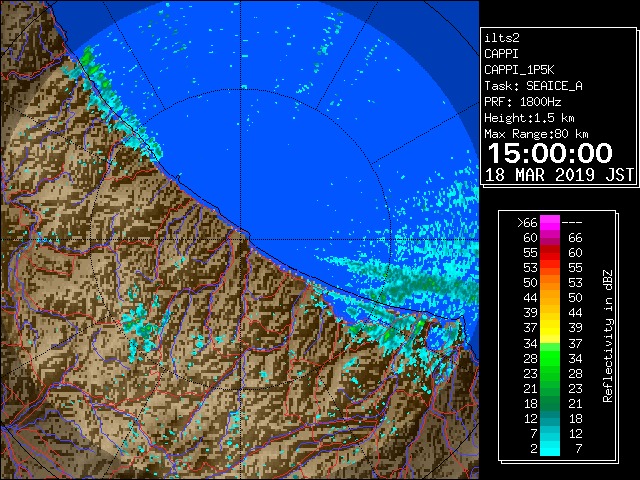Screen dimensions: 640x480
Task: Click the "2" label at legend bottom
Action: [x=534, y=449]
